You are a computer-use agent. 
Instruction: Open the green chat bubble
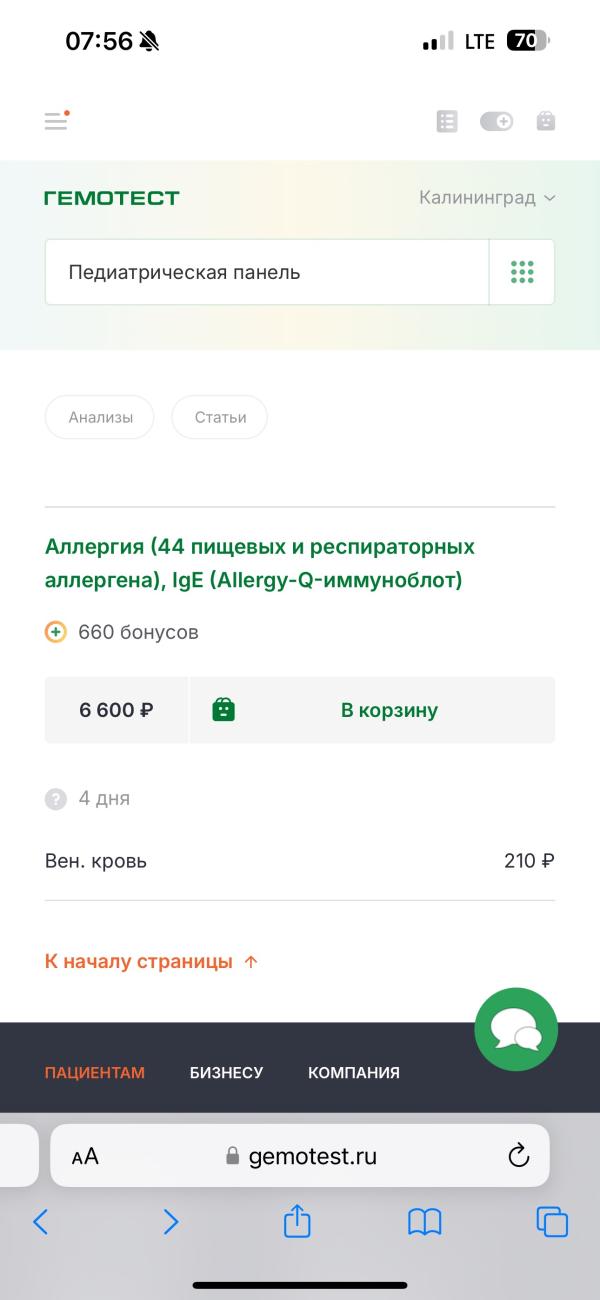click(516, 1029)
